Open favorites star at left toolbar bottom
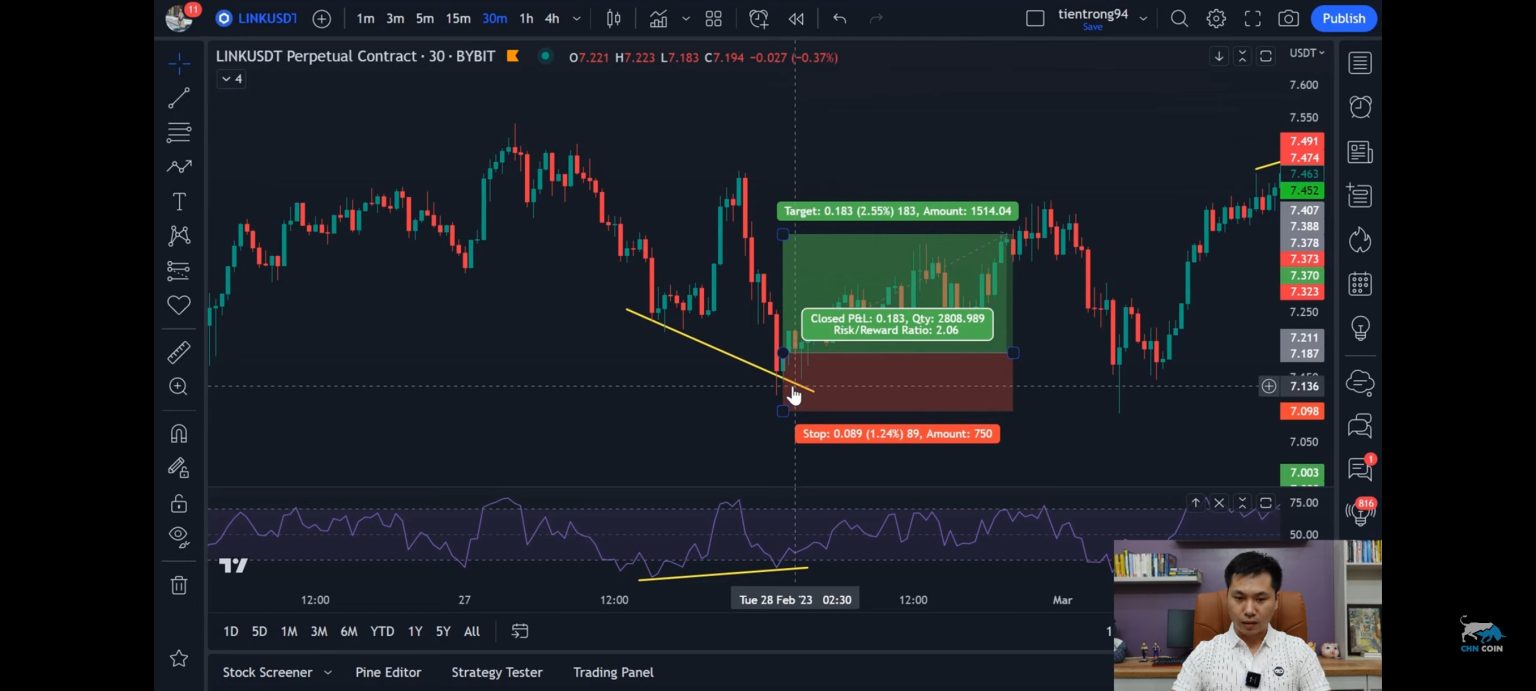 pos(179,658)
